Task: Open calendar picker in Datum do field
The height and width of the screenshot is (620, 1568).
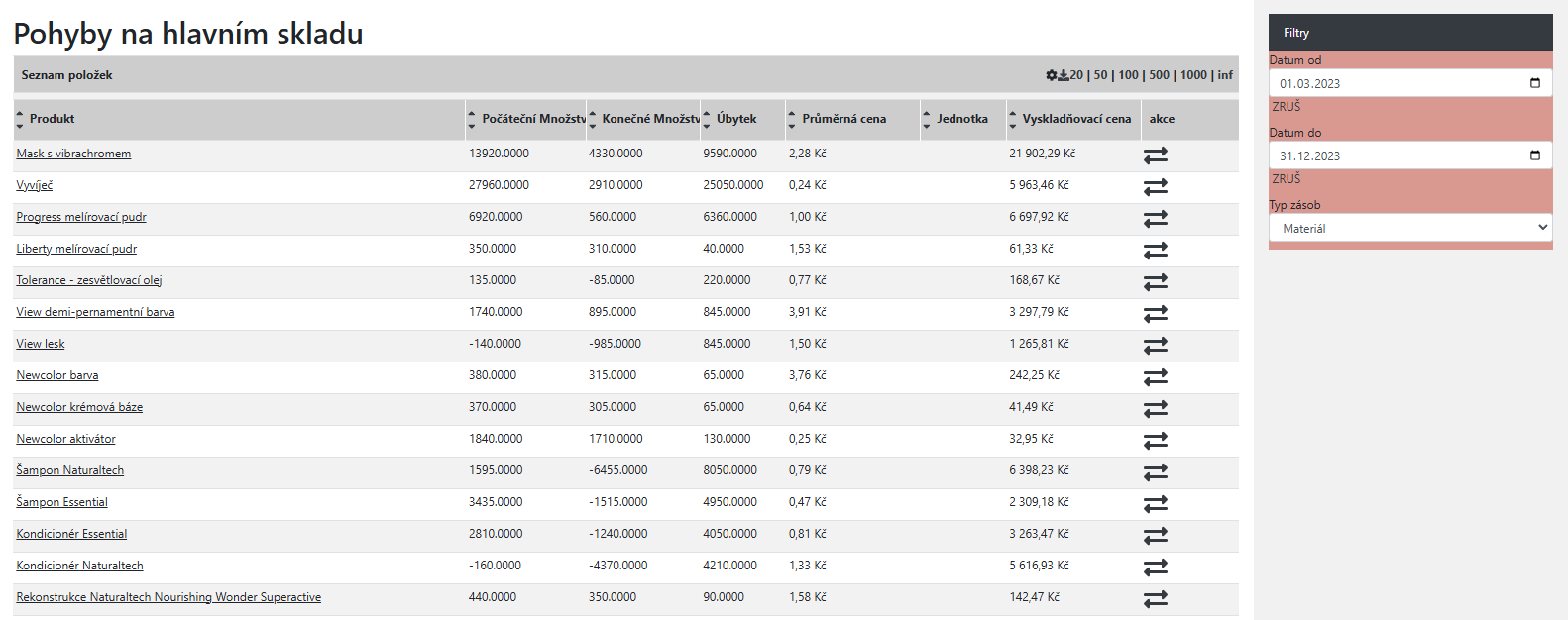Action: point(1535,155)
